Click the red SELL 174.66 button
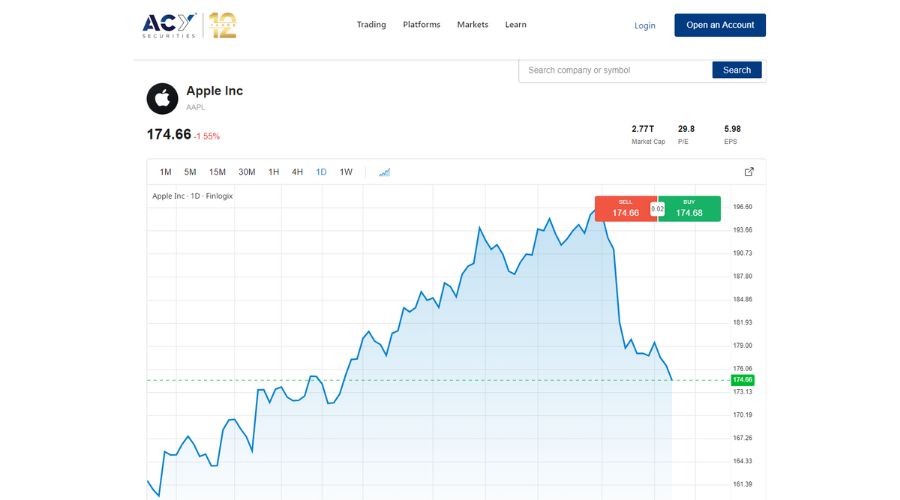 [x=625, y=208]
